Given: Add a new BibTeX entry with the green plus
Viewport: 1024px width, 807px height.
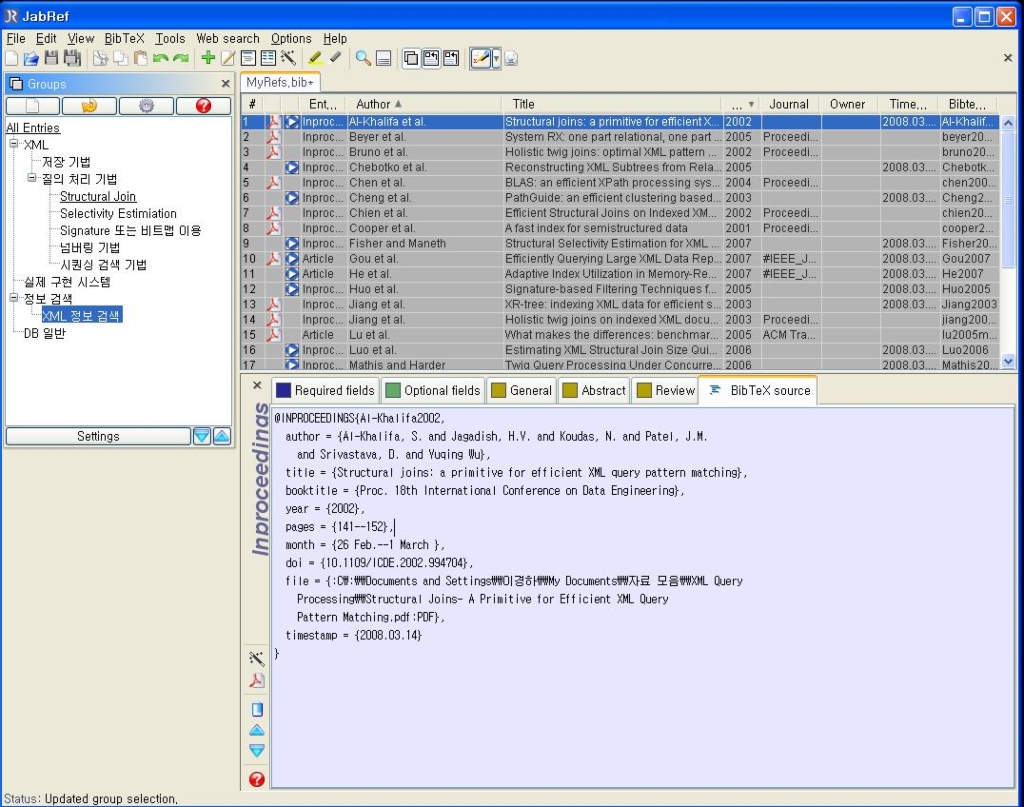Looking at the screenshot, I should coord(208,58).
